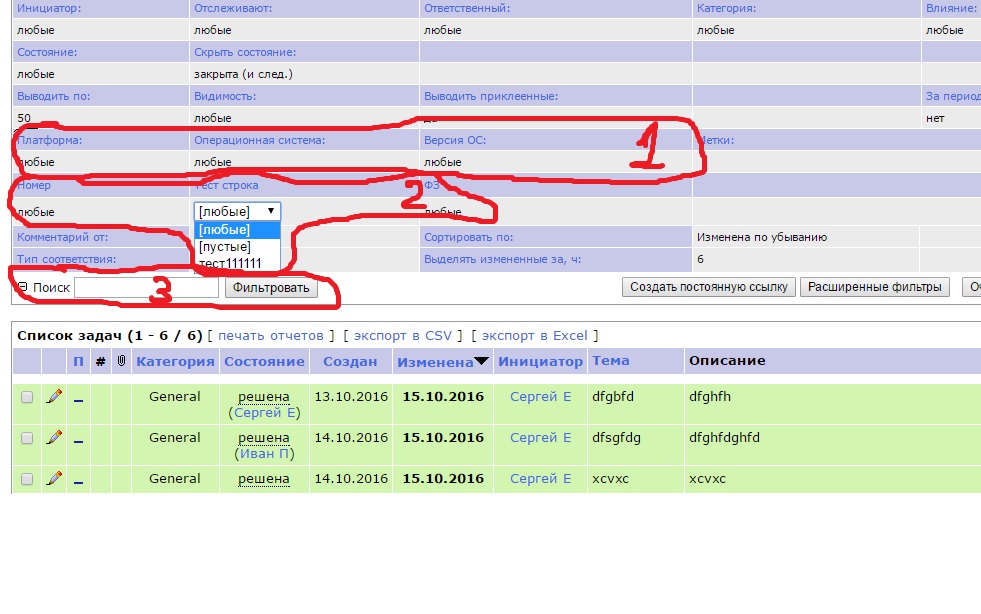Collapse the filter panel with the minus icon
981x614 pixels.
click(23, 288)
